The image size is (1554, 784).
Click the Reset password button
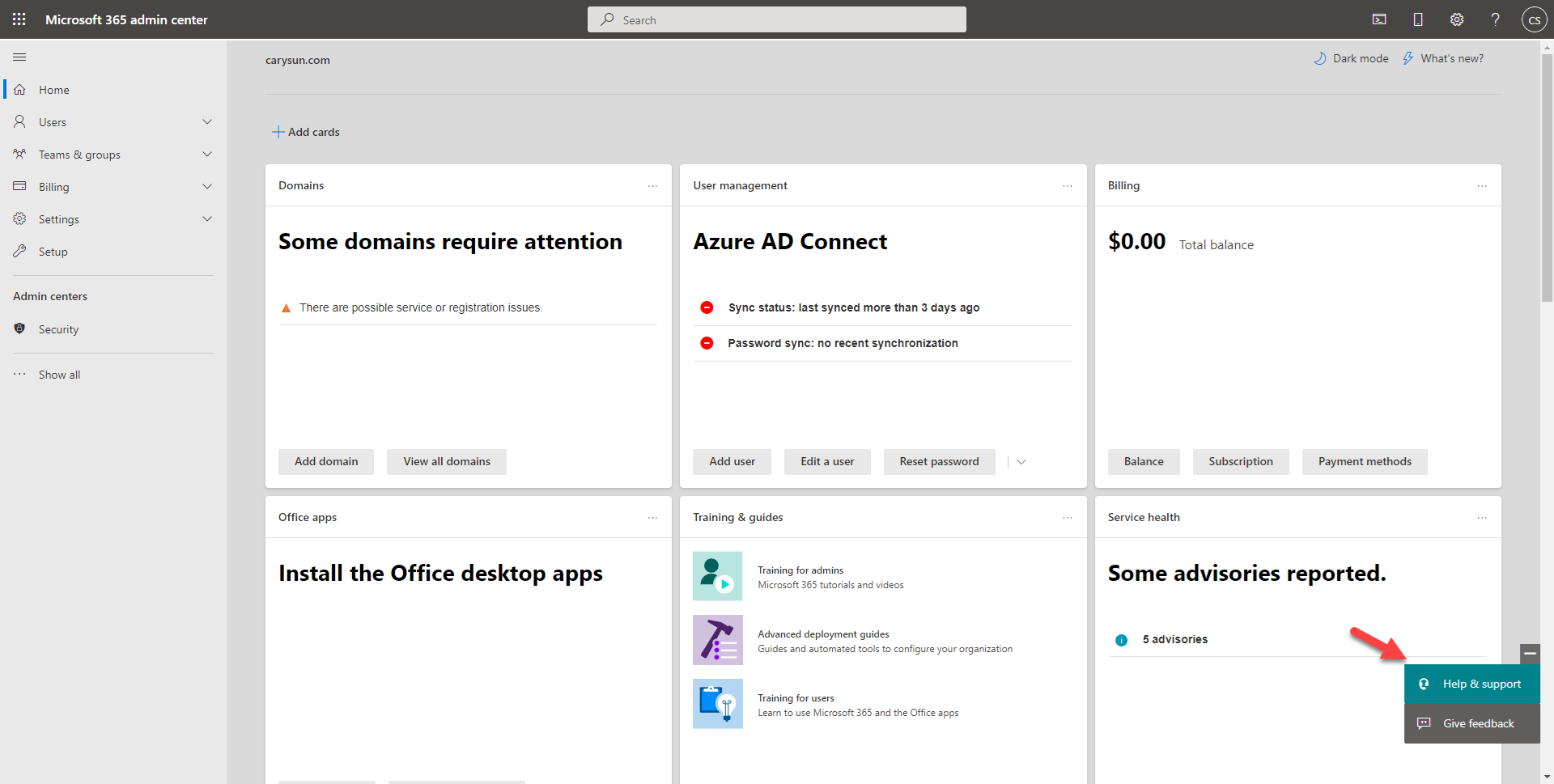point(939,462)
